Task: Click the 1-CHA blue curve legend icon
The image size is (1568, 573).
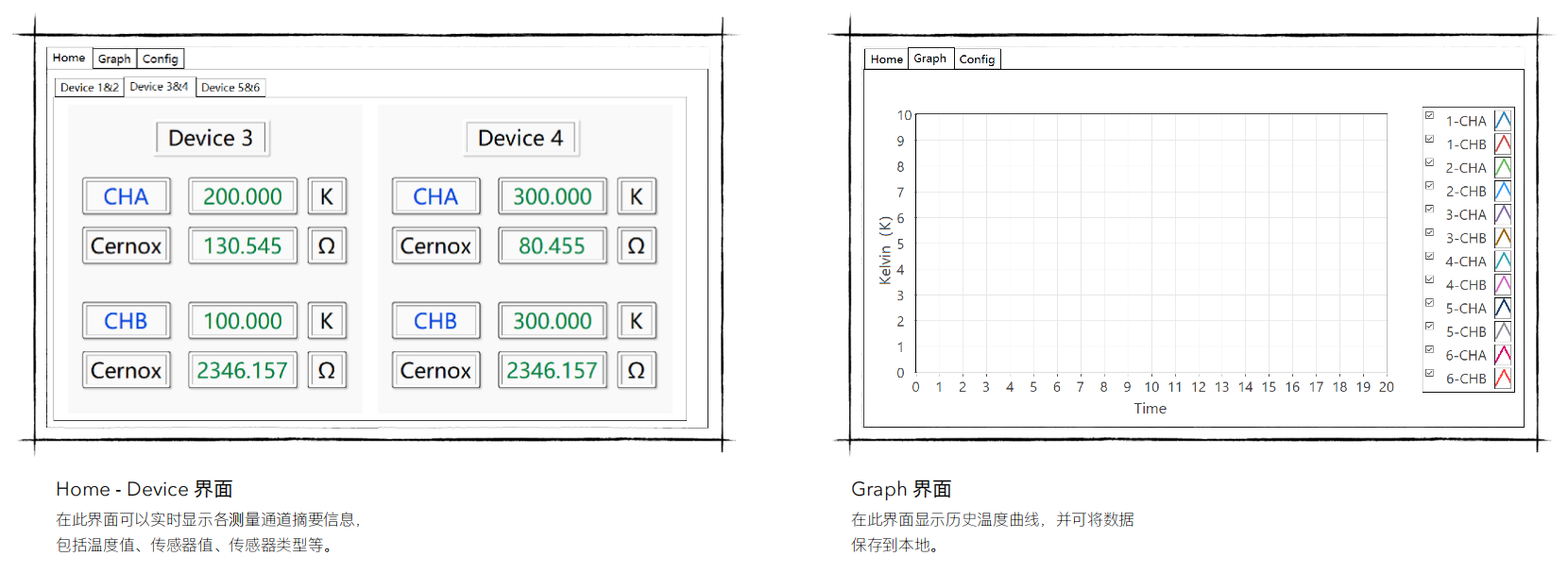Action: coord(1503,121)
